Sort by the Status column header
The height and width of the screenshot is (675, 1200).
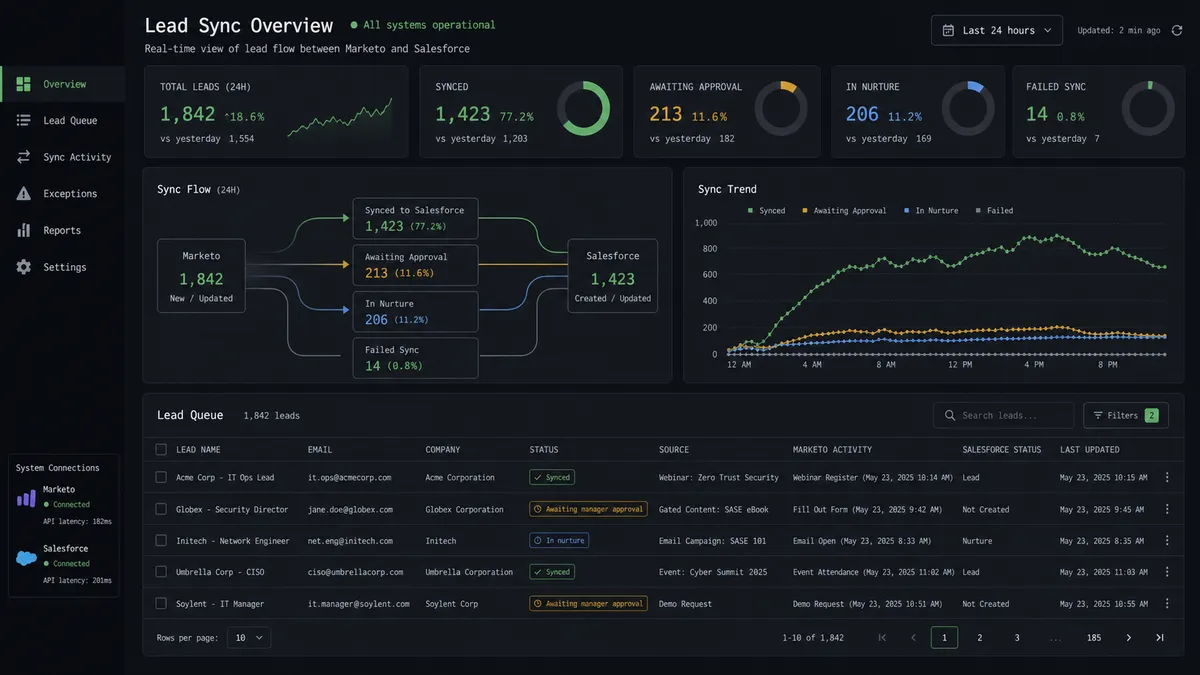tap(544, 450)
